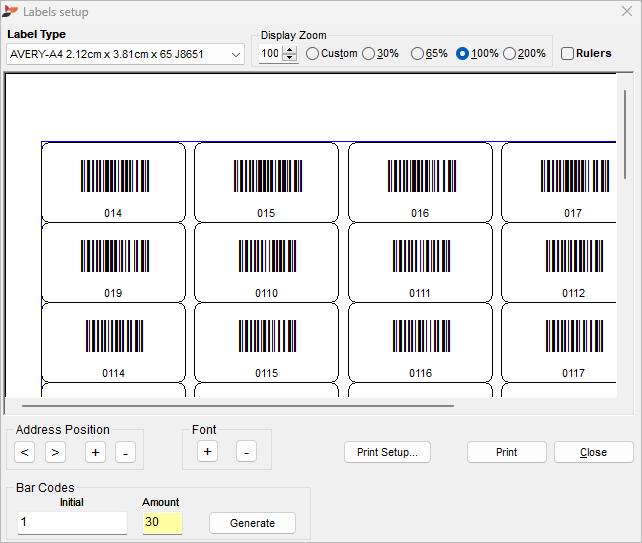Click the Address Position plus button
This screenshot has height=543, width=642.
point(95,452)
